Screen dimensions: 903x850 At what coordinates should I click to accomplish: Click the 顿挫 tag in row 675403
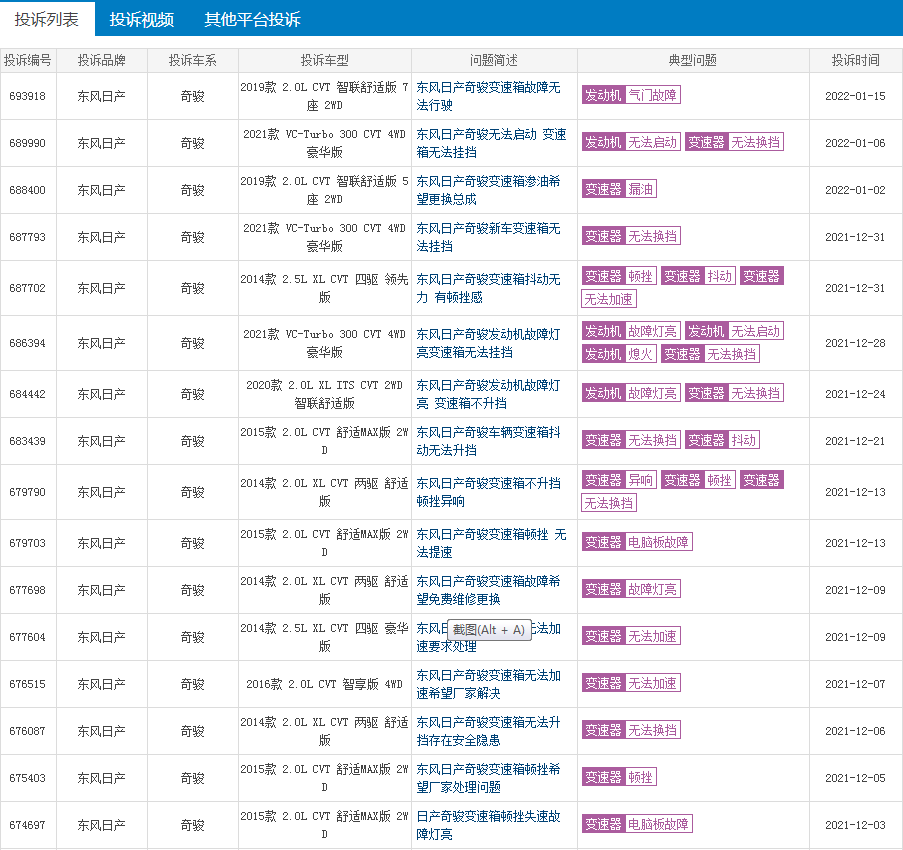click(x=640, y=778)
